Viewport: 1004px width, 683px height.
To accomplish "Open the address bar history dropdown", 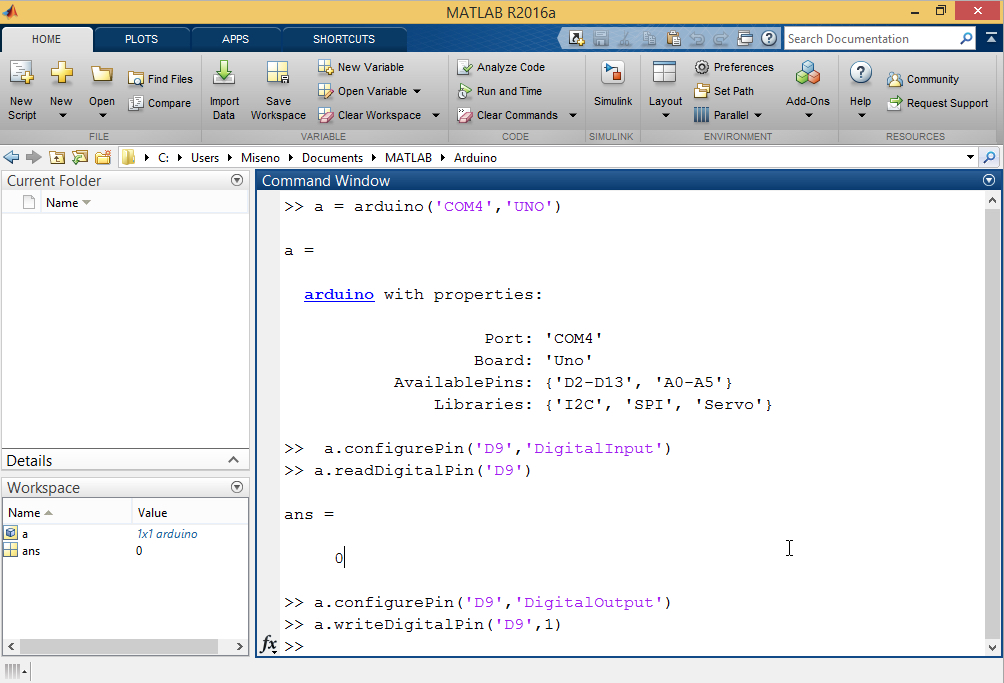I will tap(970, 157).
